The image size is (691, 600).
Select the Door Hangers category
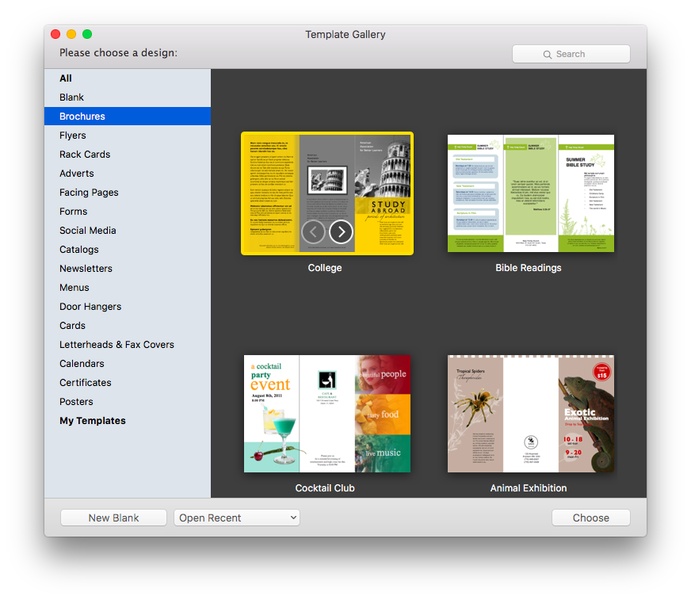point(90,307)
